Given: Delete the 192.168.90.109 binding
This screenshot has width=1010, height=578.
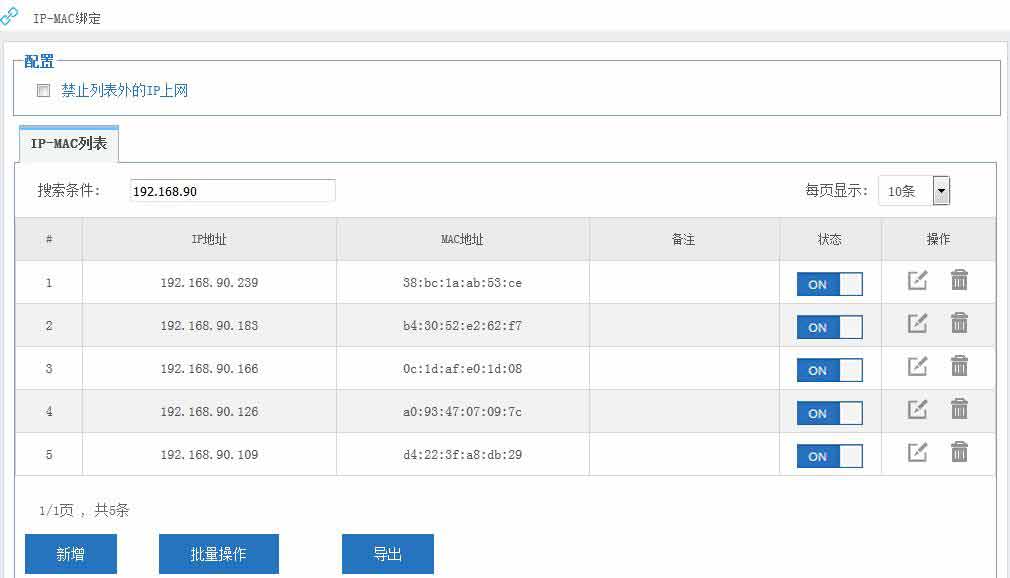Looking at the screenshot, I should point(959,453).
